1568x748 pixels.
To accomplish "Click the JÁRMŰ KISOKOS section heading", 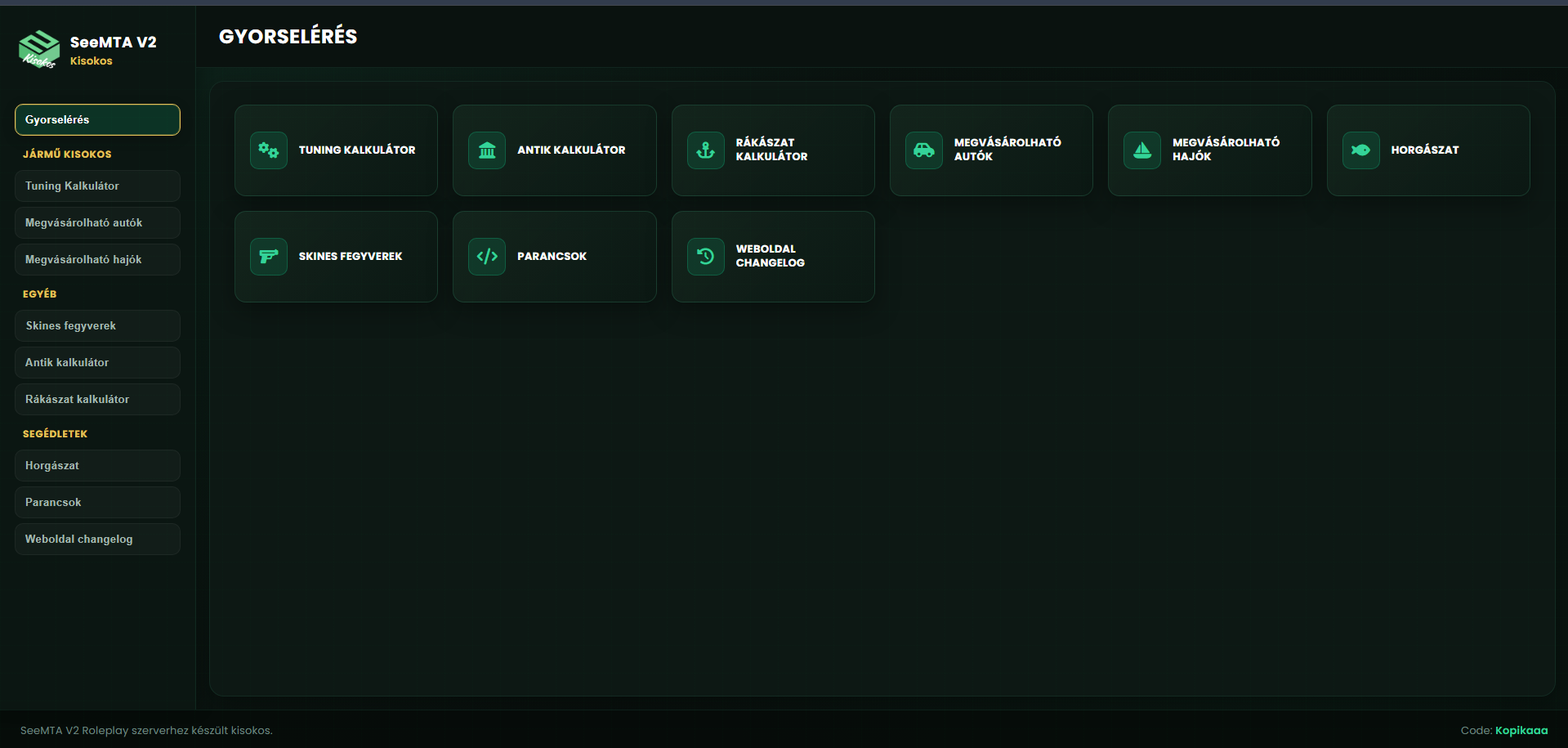I will pos(67,155).
